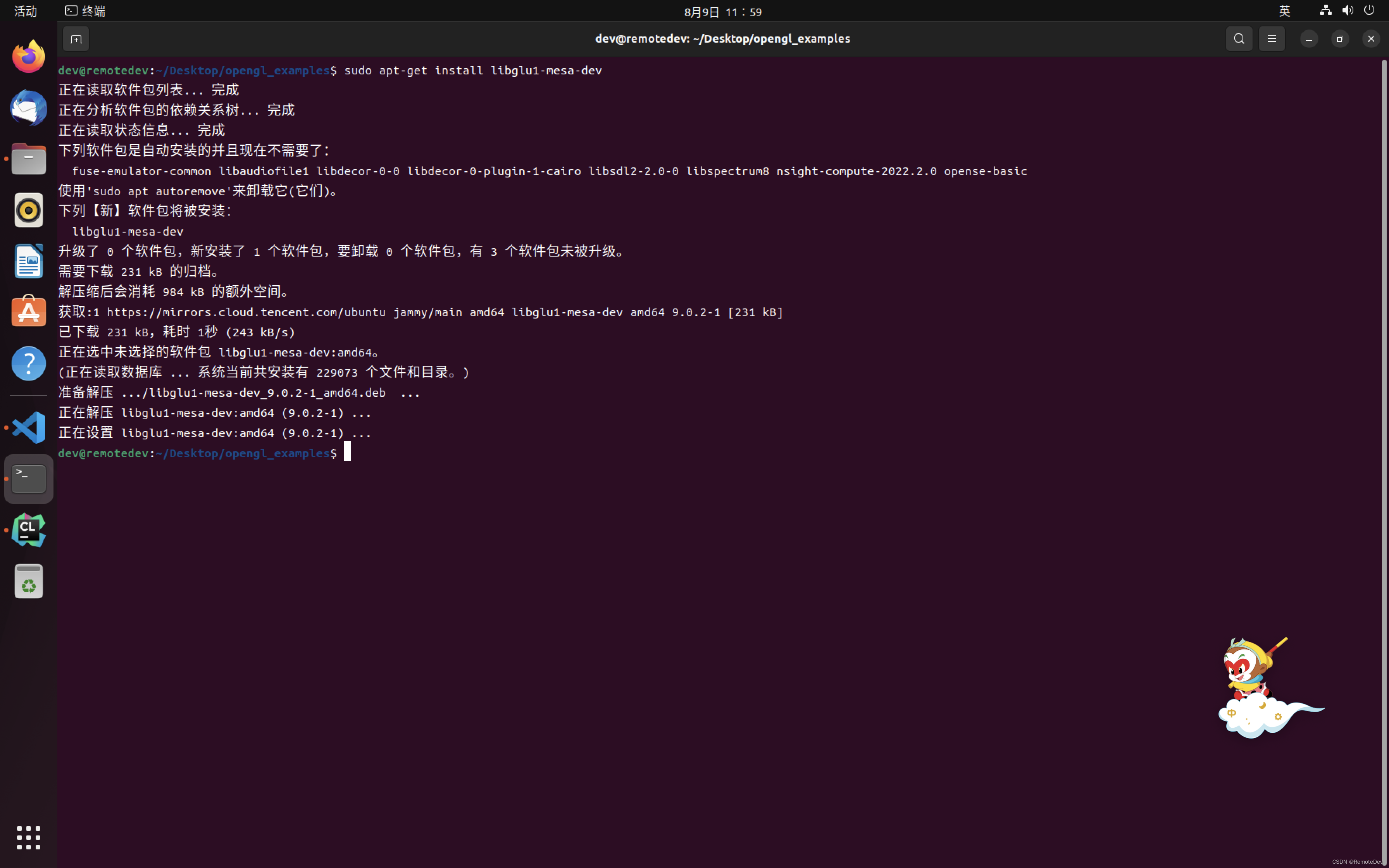
Task: Open Ubuntu Software store icon
Action: (x=29, y=312)
